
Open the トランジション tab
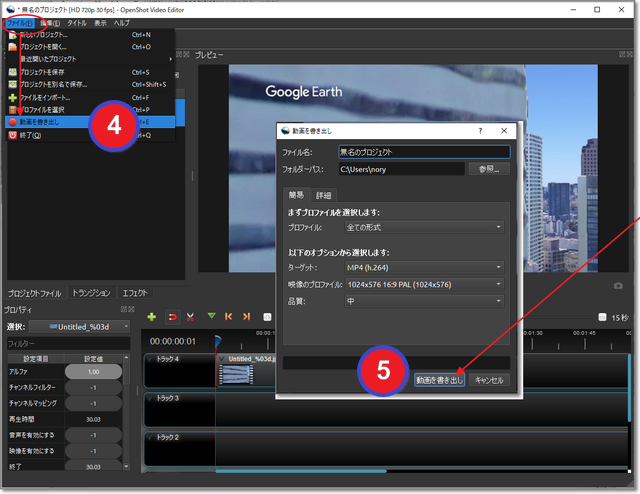tap(92, 293)
